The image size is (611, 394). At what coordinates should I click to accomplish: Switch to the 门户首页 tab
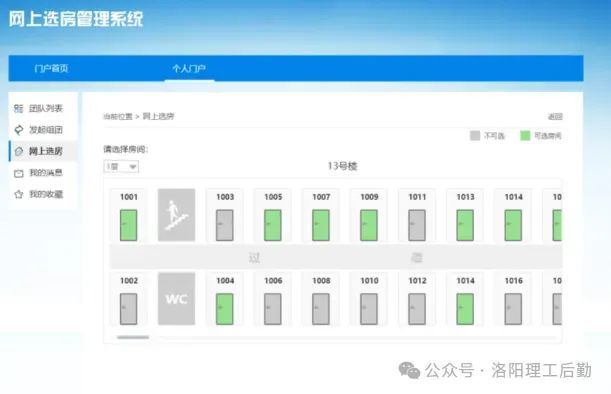click(51, 69)
